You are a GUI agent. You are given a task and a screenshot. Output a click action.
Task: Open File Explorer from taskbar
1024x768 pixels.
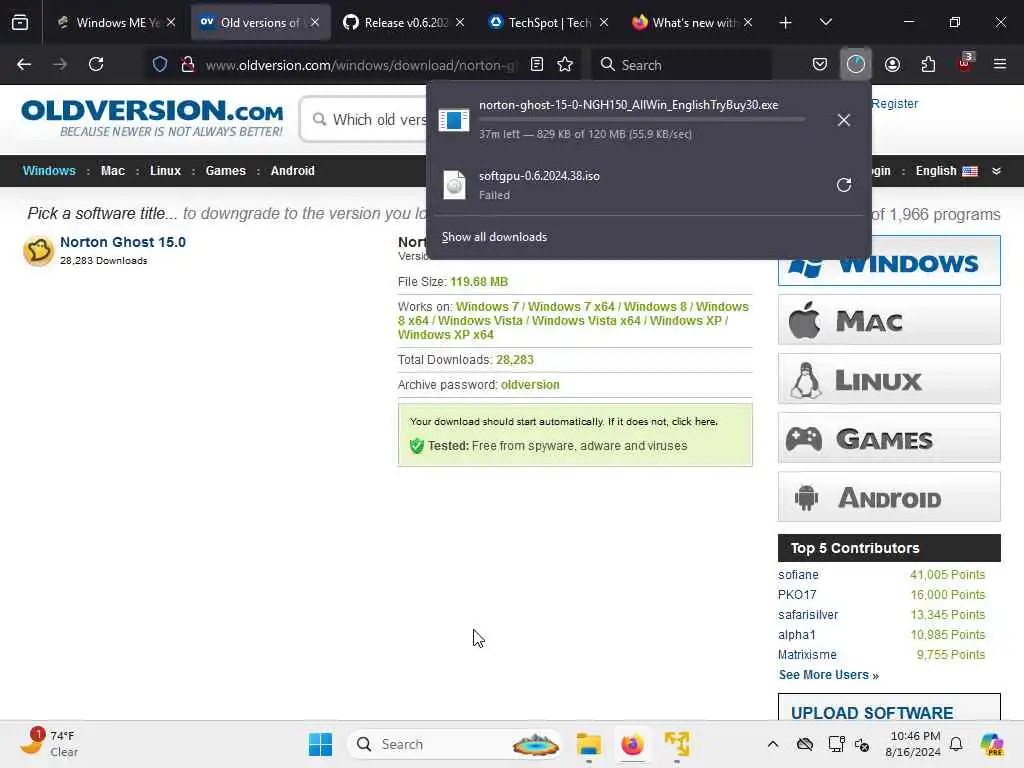point(588,744)
